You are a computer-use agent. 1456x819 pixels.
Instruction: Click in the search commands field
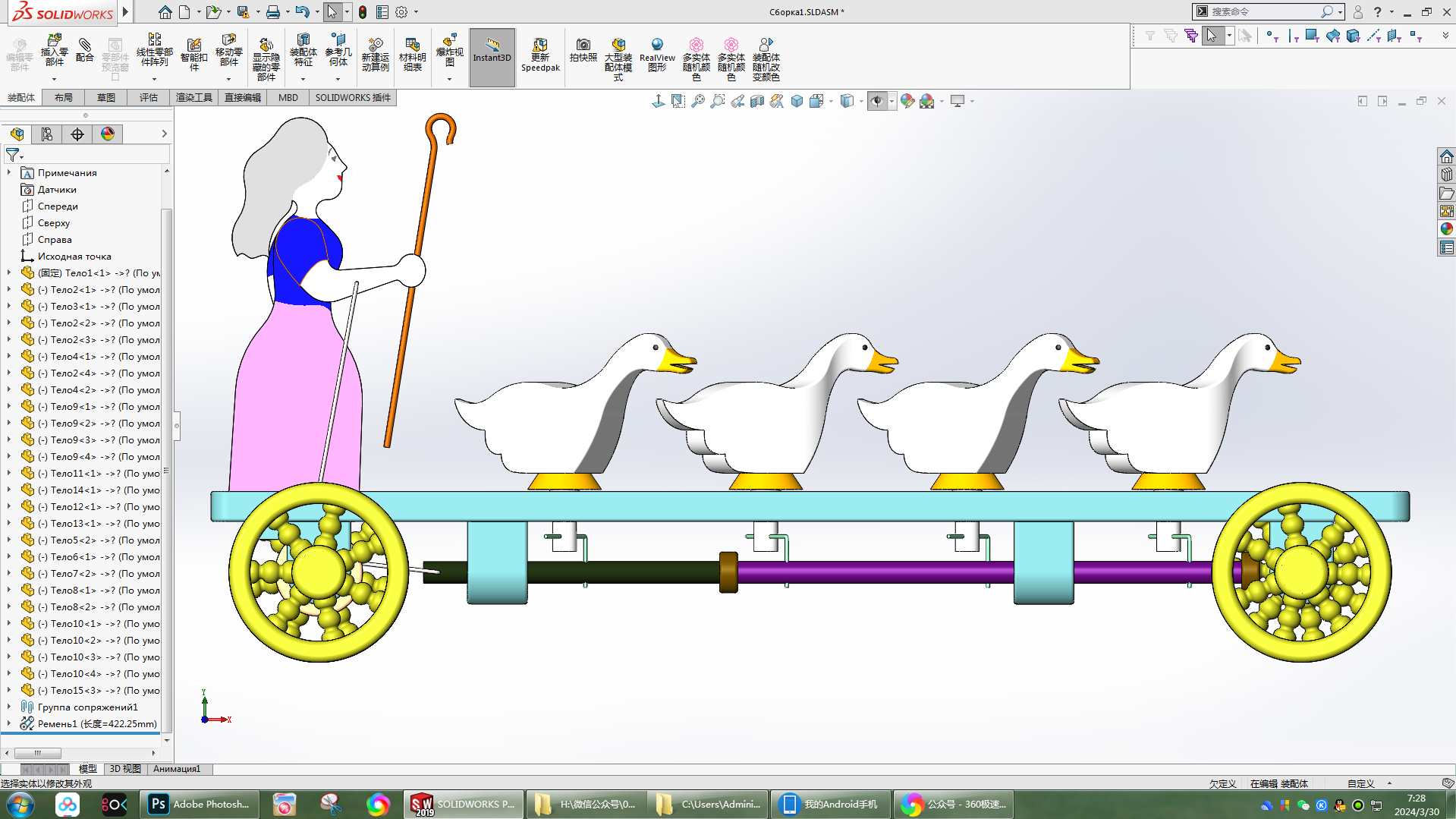pos(1267,12)
